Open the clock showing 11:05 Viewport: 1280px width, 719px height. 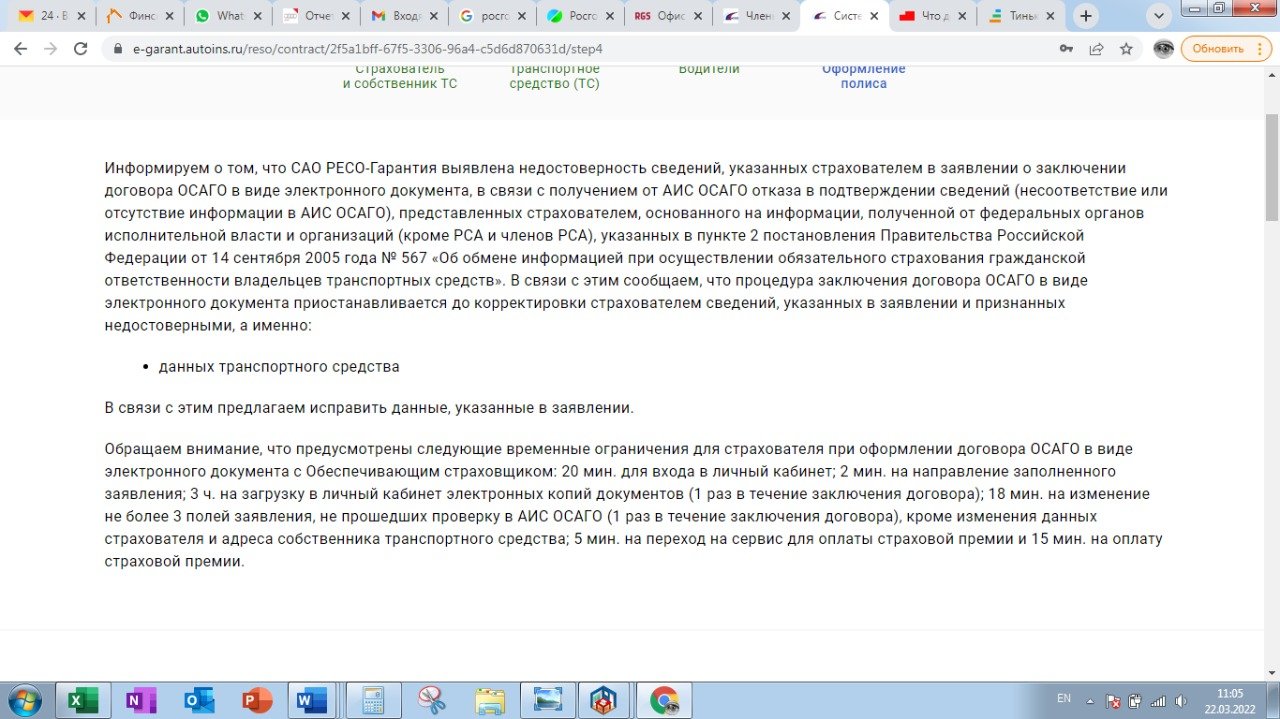1230,693
